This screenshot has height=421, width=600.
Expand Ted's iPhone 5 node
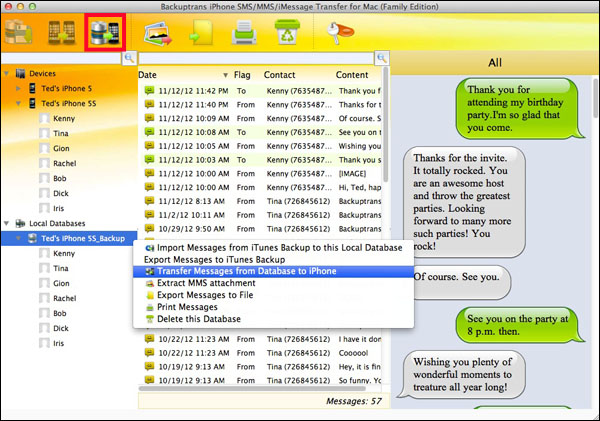(x=18, y=88)
